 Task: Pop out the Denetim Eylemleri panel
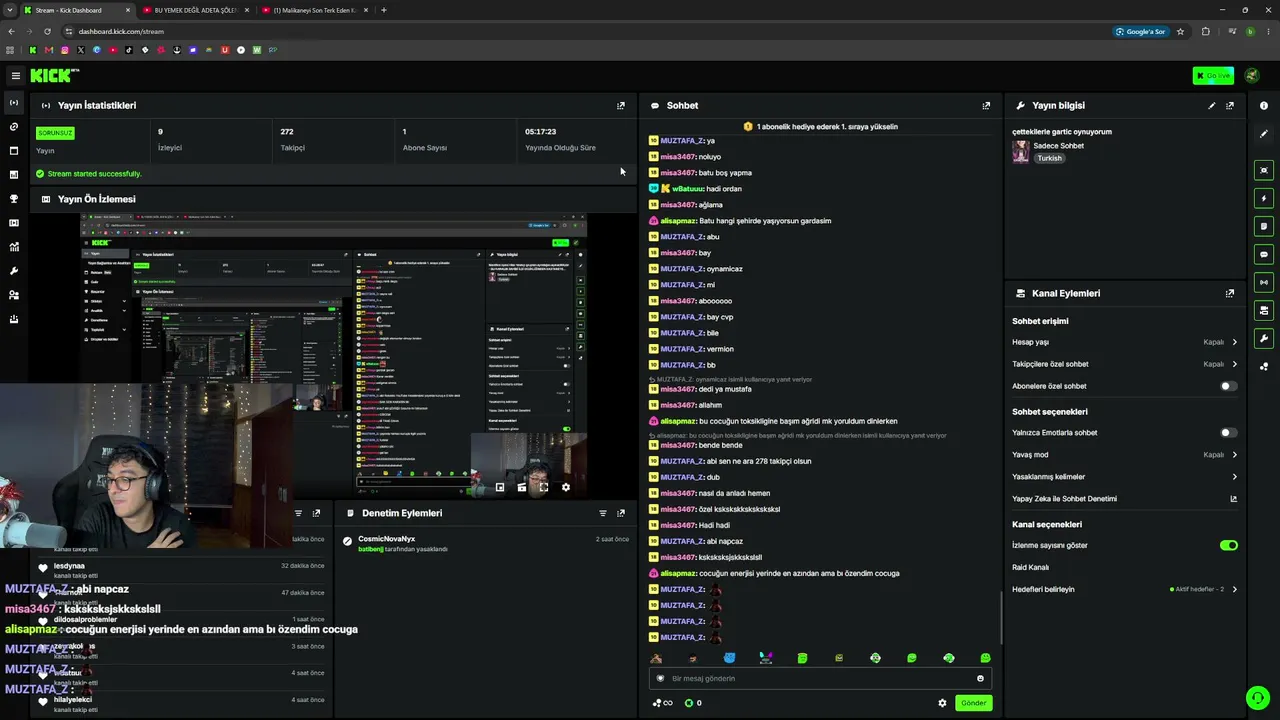(621, 513)
